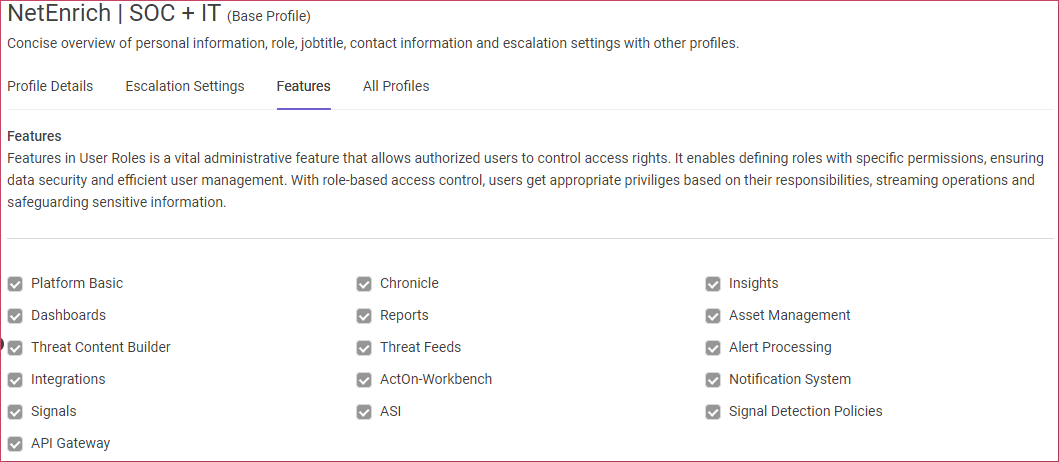Screen dimensions: 1059x462
Task: Toggle the Insights checkbox
Action: point(713,284)
